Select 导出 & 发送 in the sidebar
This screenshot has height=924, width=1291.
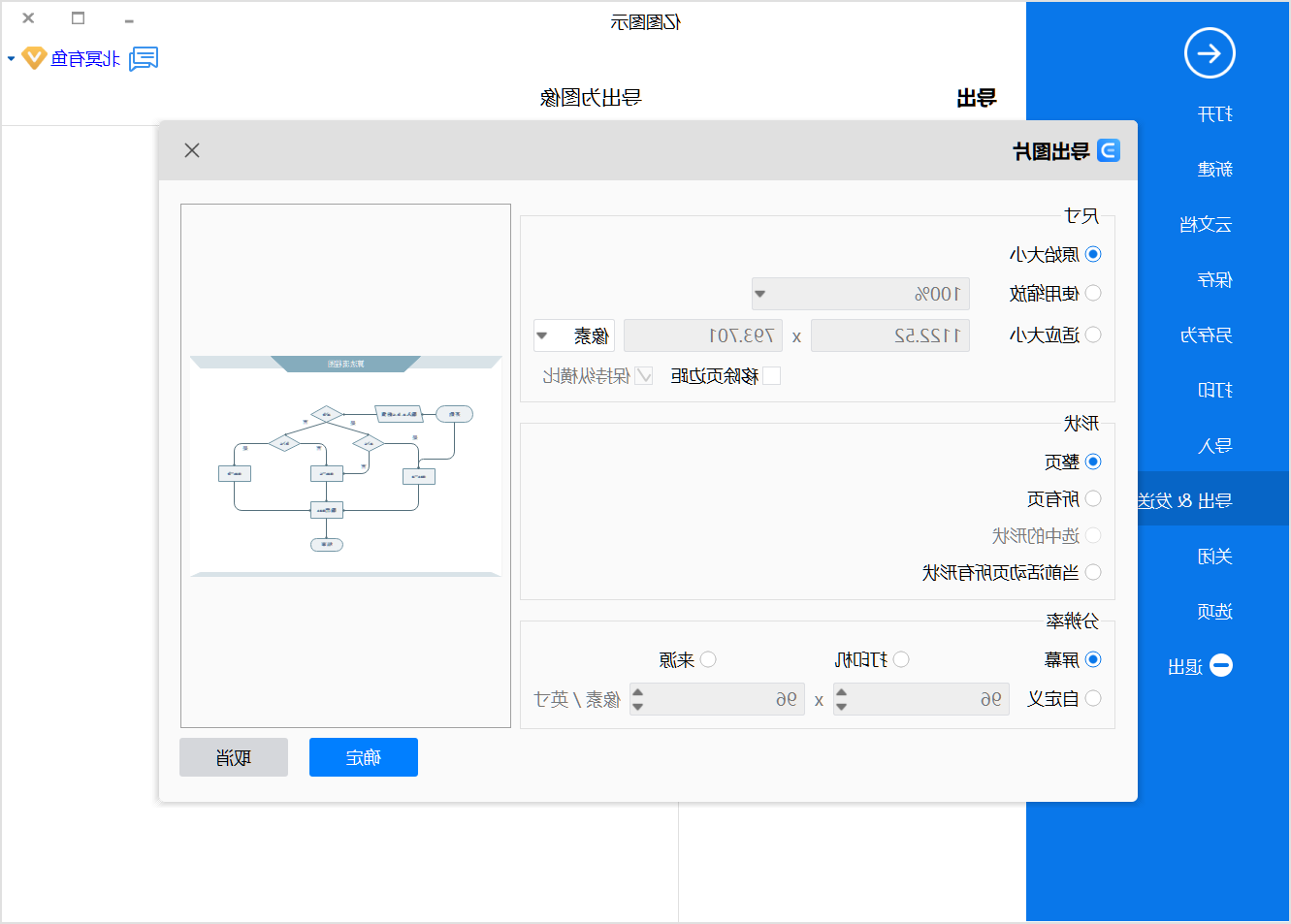point(1184,501)
